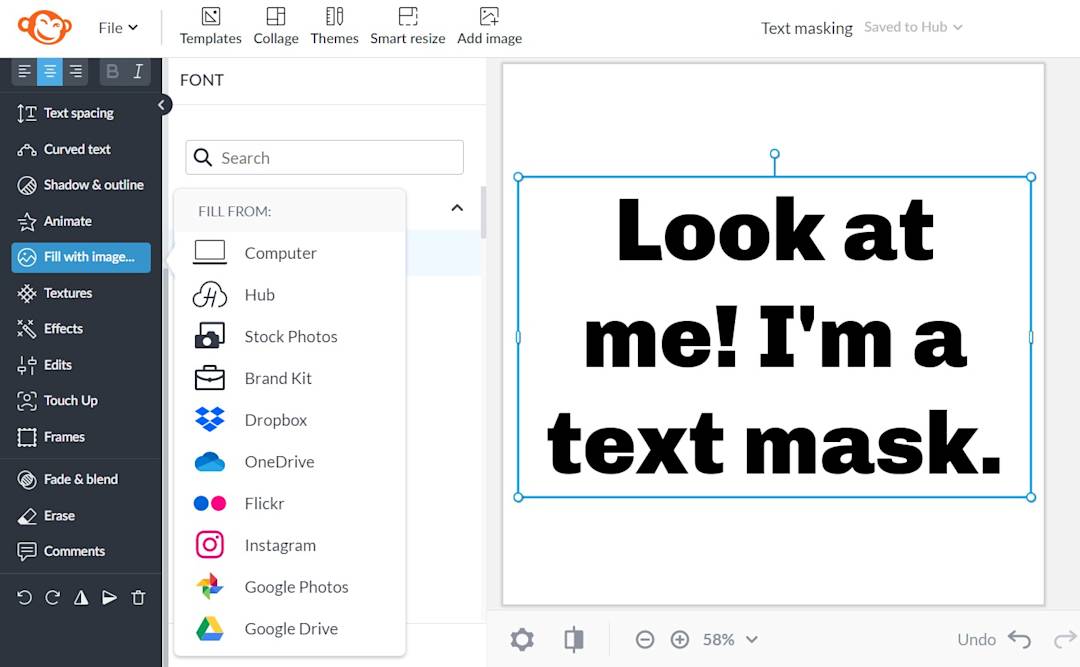
Task: Flip the text horizontally
Action: tap(81, 597)
